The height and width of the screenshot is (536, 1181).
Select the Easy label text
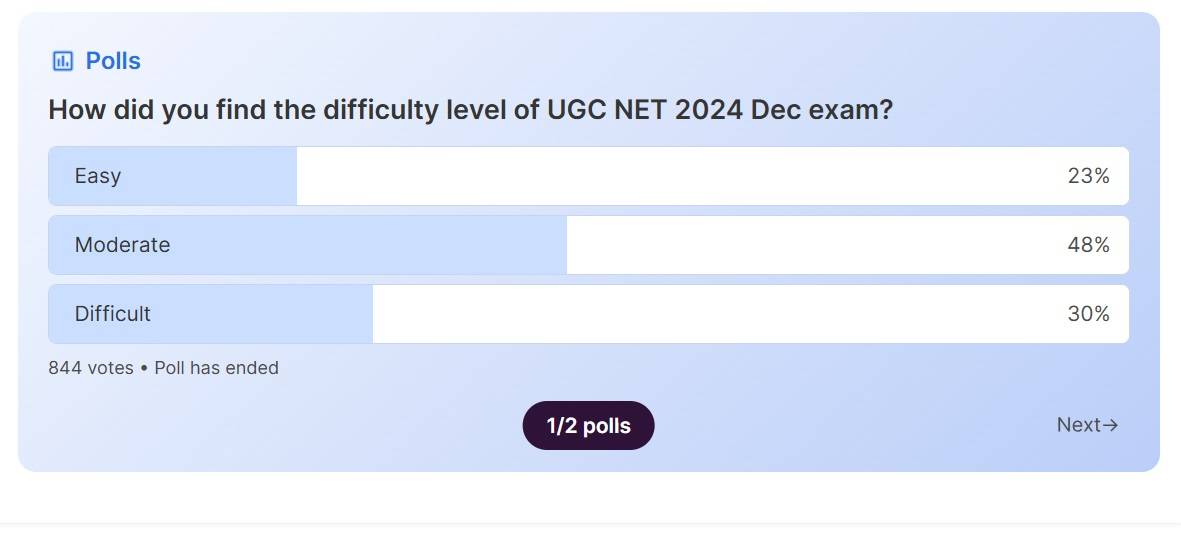98,176
